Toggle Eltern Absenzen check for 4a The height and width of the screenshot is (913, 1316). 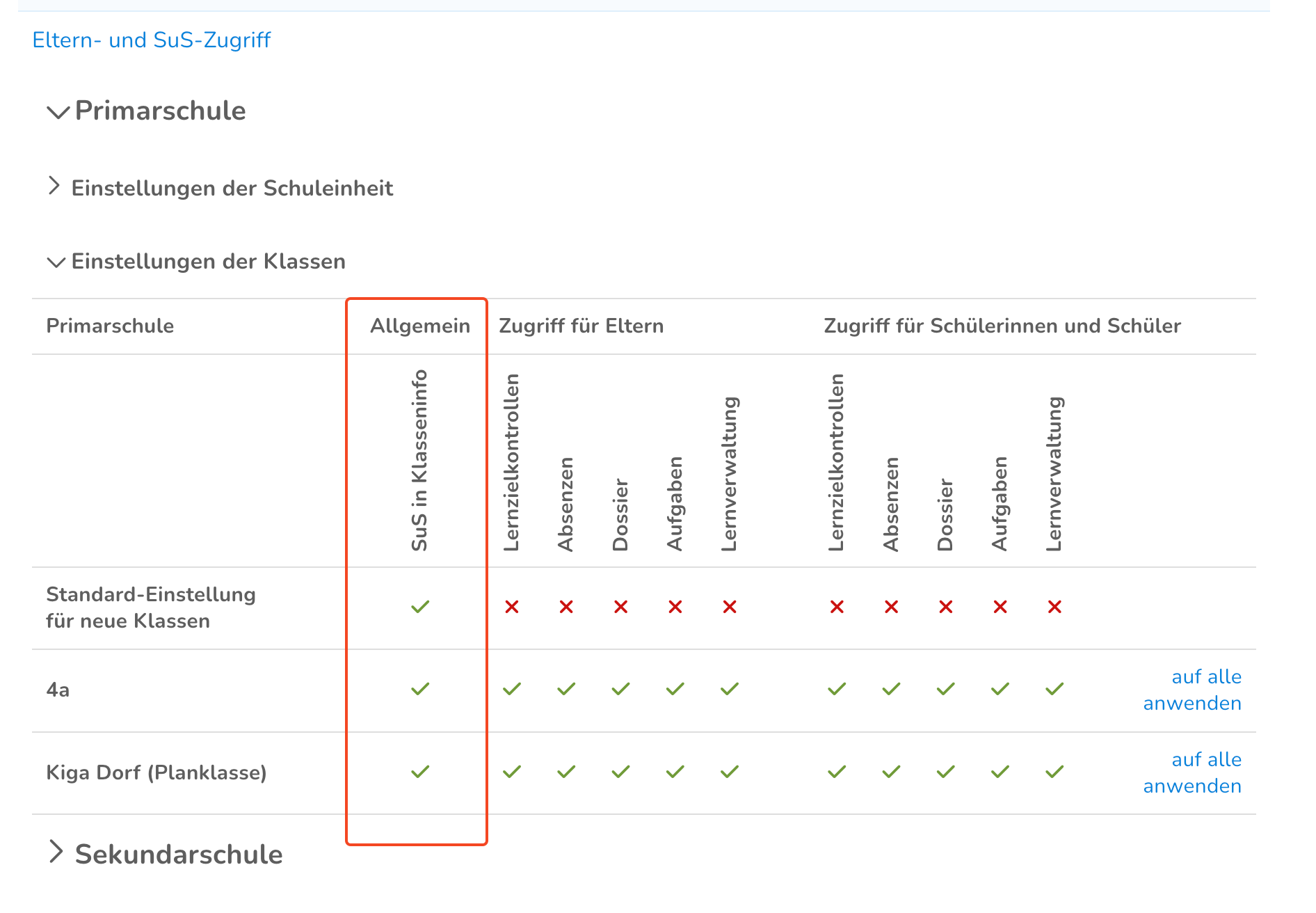[x=566, y=689]
